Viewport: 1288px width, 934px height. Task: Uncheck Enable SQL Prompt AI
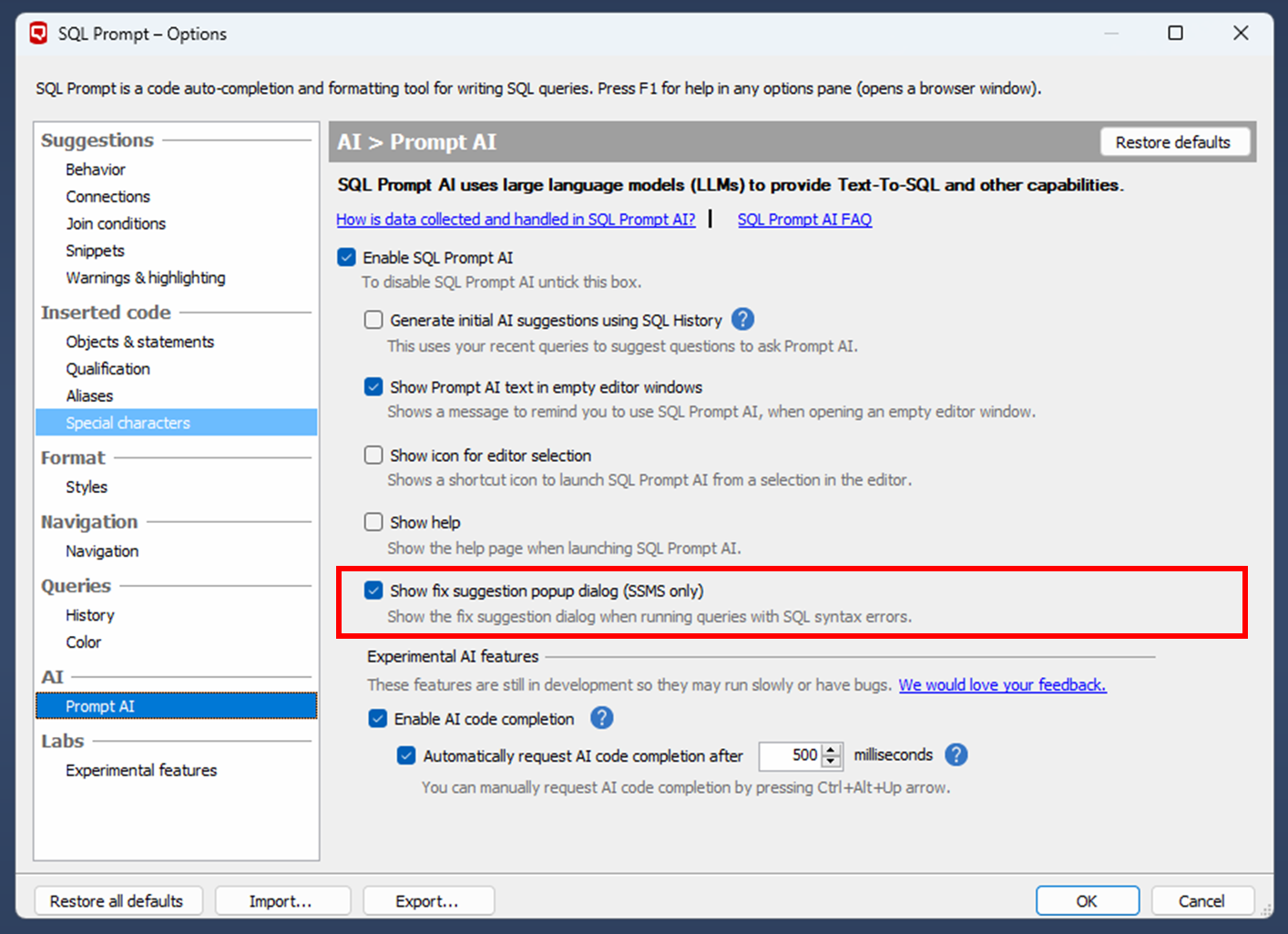[x=346, y=258]
